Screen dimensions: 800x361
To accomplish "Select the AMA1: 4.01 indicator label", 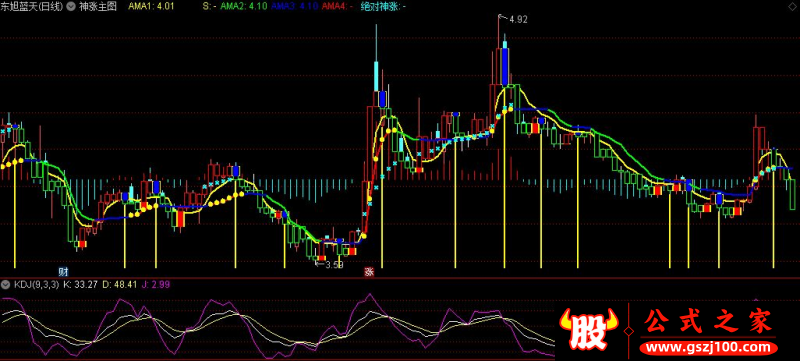I will pyautogui.click(x=152, y=7).
